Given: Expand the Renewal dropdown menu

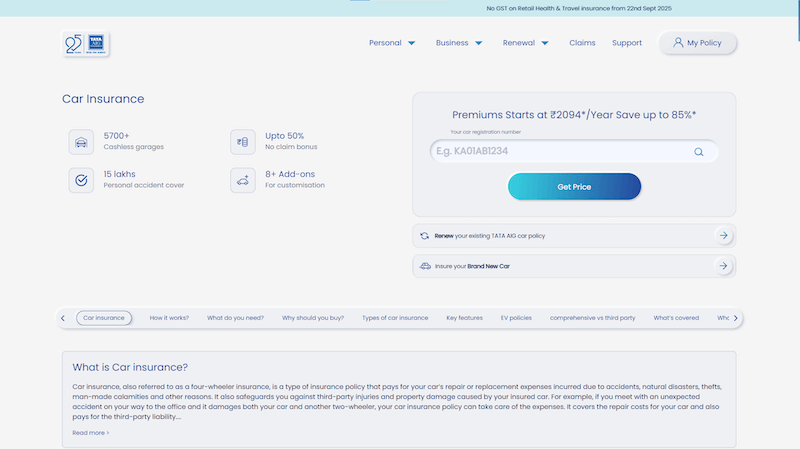Looking at the screenshot, I should 526,43.
